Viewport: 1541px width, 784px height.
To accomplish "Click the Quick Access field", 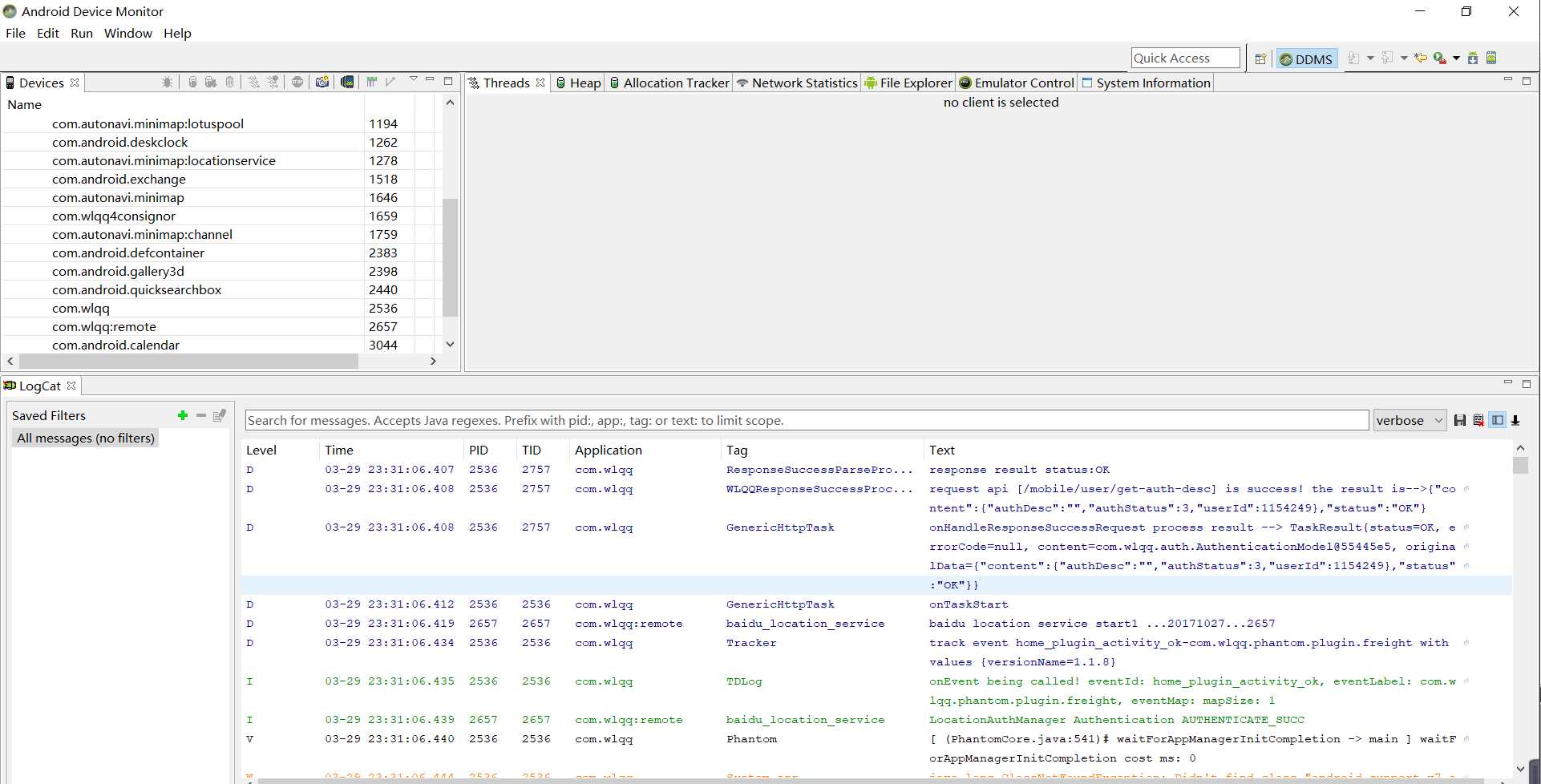I will pos(1185,58).
